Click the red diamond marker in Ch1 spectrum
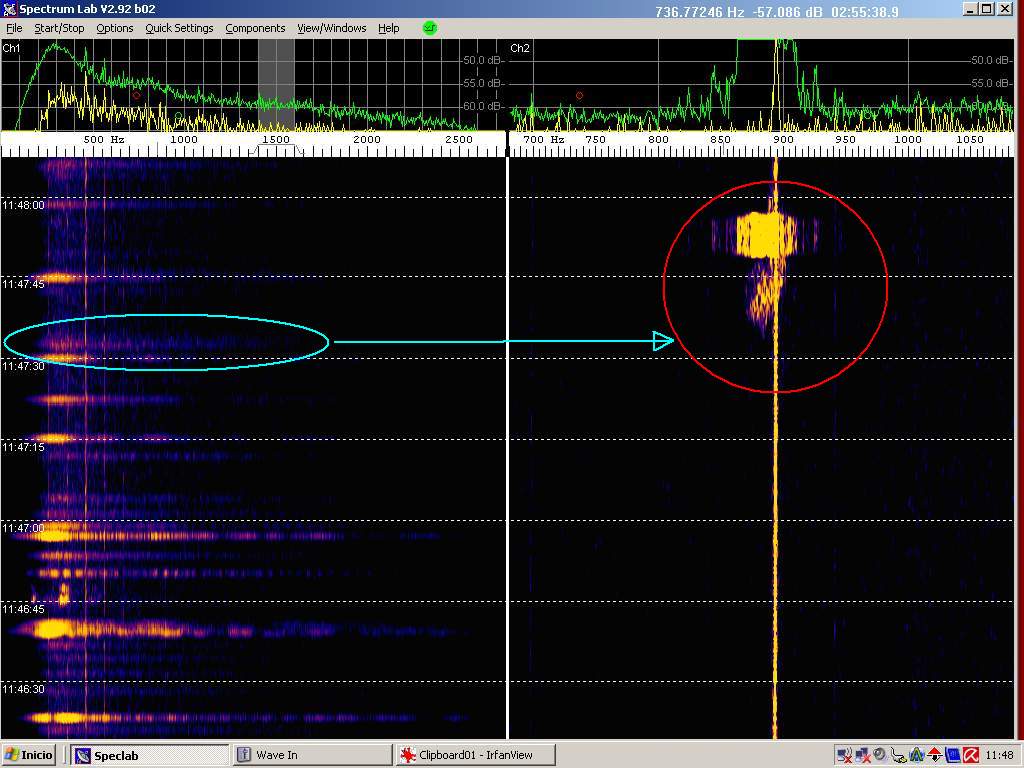The width and height of the screenshot is (1024, 768). [x=137, y=95]
